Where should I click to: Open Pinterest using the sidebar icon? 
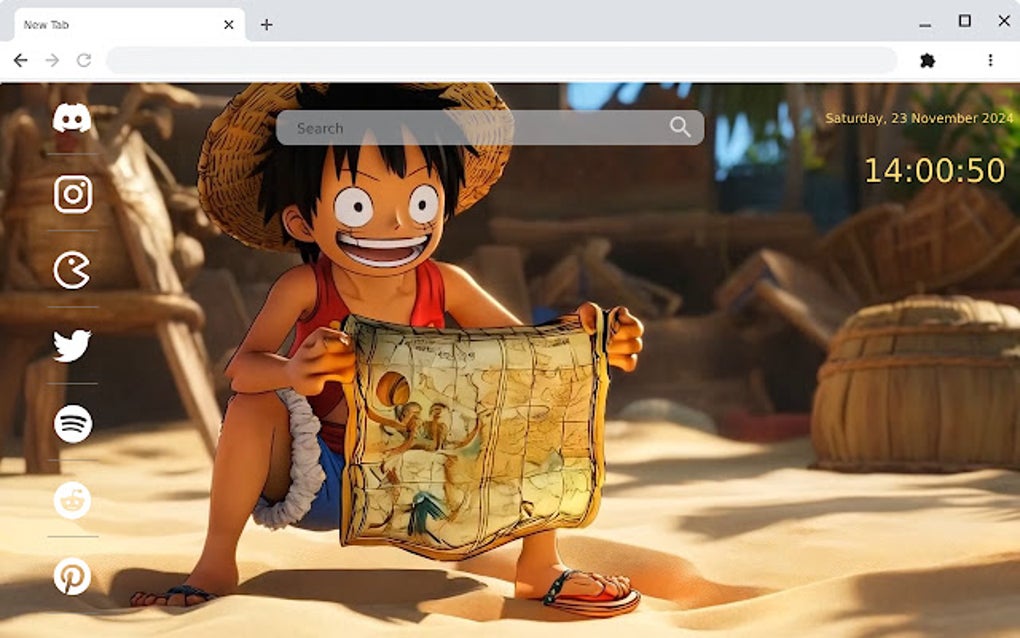71,576
